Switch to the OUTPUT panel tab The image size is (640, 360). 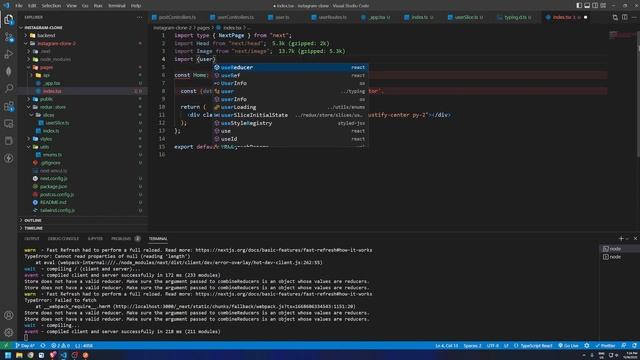[x=31, y=239]
